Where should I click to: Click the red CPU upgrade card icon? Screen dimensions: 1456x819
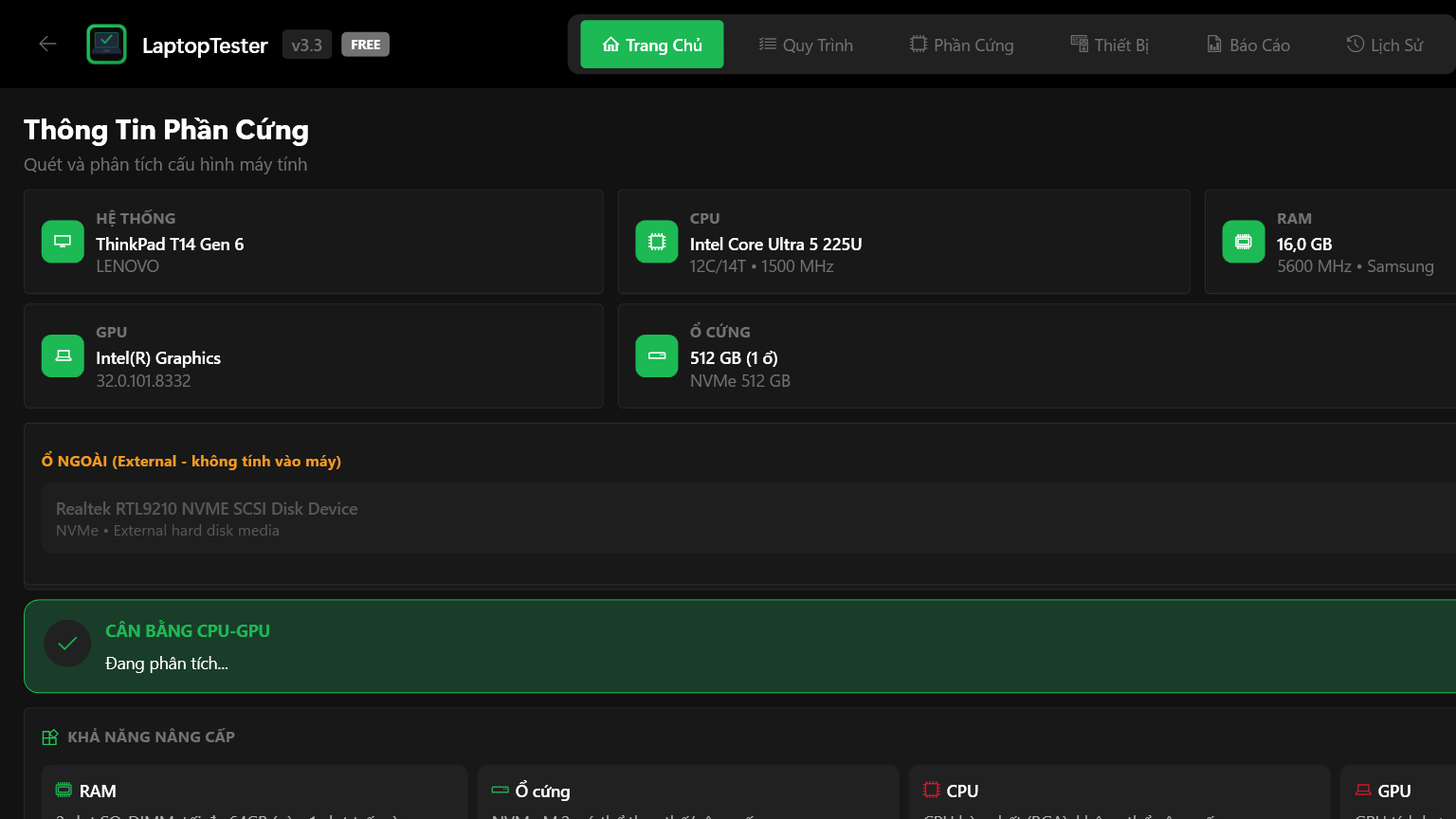tap(932, 790)
